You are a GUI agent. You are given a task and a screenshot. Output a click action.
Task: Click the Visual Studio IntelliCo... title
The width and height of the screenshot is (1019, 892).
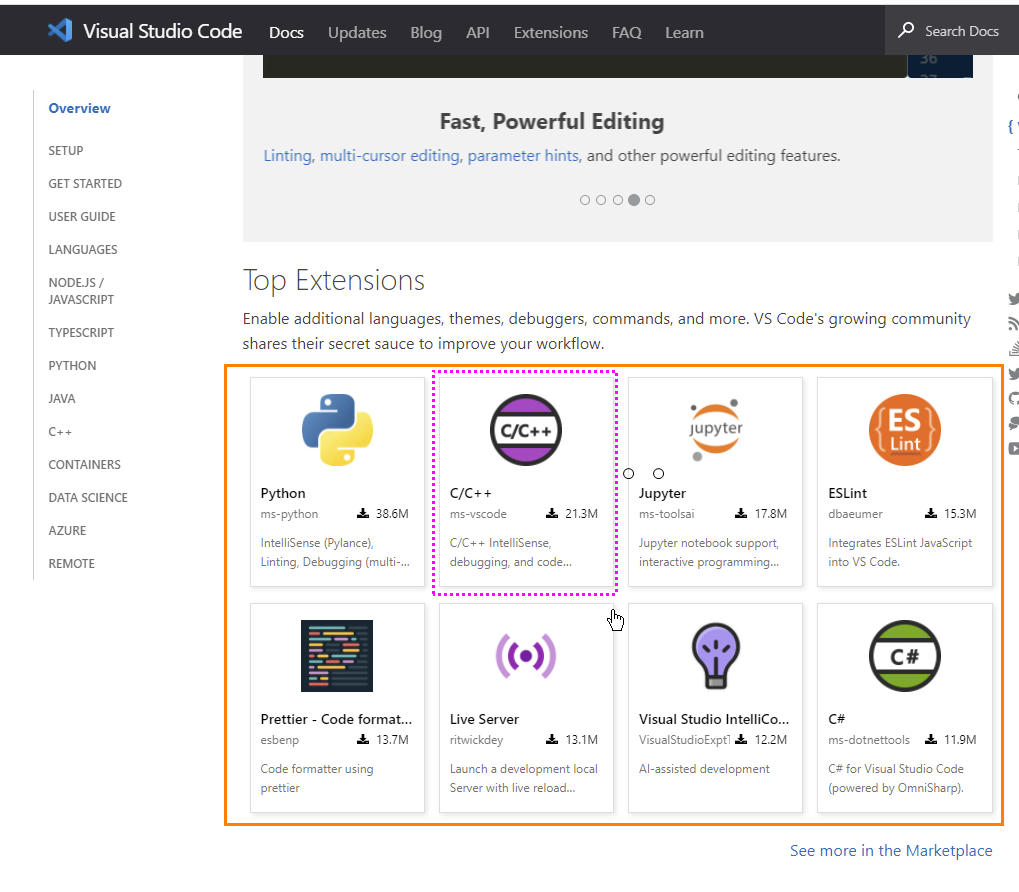[x=714, y=719]
